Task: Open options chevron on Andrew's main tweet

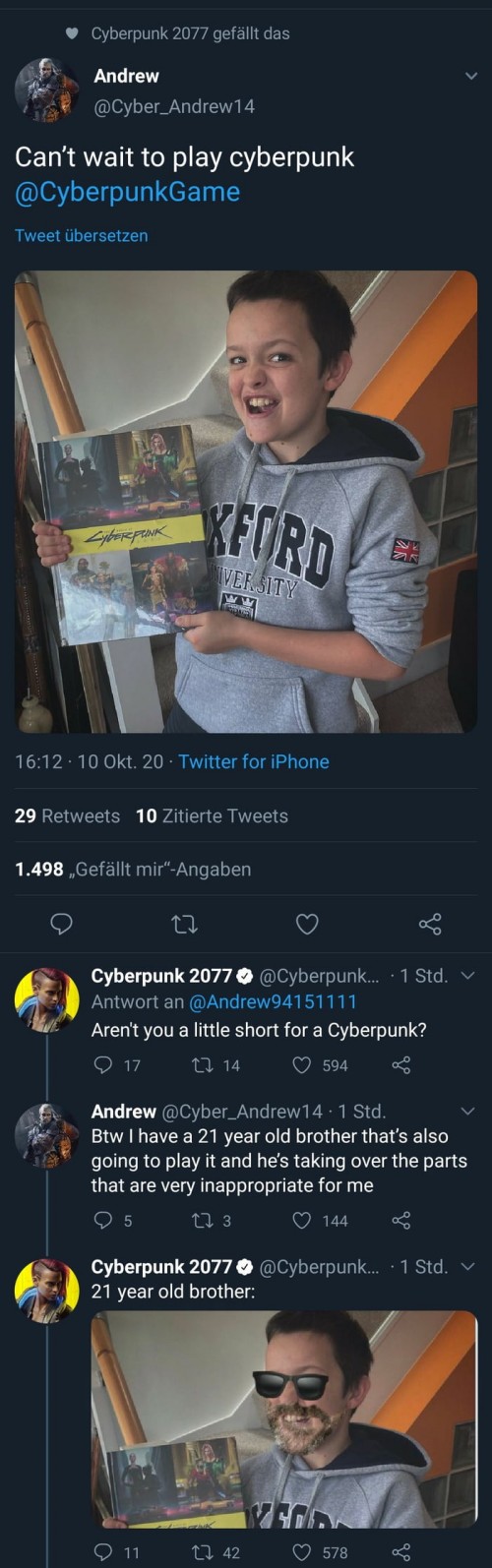Action: (x=470, y=76)
